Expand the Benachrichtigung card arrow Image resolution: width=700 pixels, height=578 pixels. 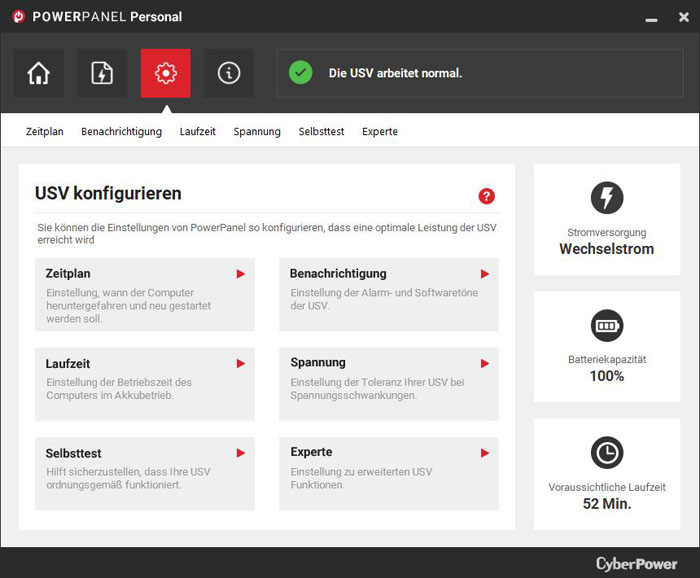point(485,274)
